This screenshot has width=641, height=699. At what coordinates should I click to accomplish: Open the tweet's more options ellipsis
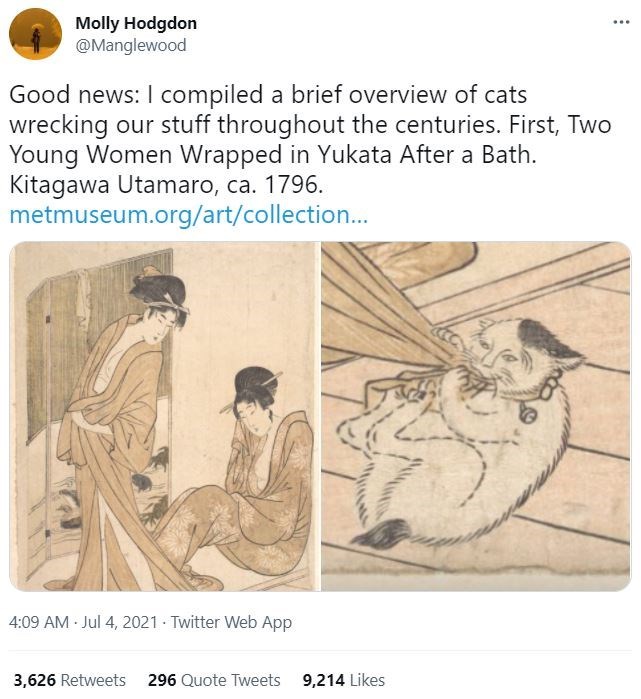tap(621, 21)
